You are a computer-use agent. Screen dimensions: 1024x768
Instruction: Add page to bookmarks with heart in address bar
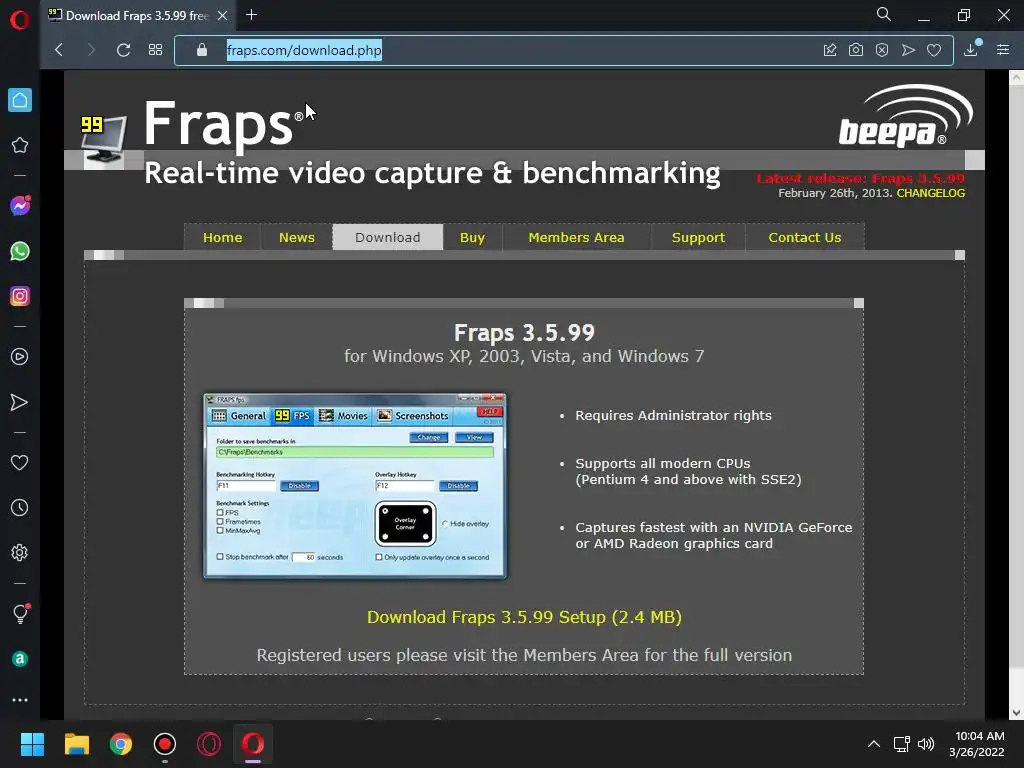934,50
